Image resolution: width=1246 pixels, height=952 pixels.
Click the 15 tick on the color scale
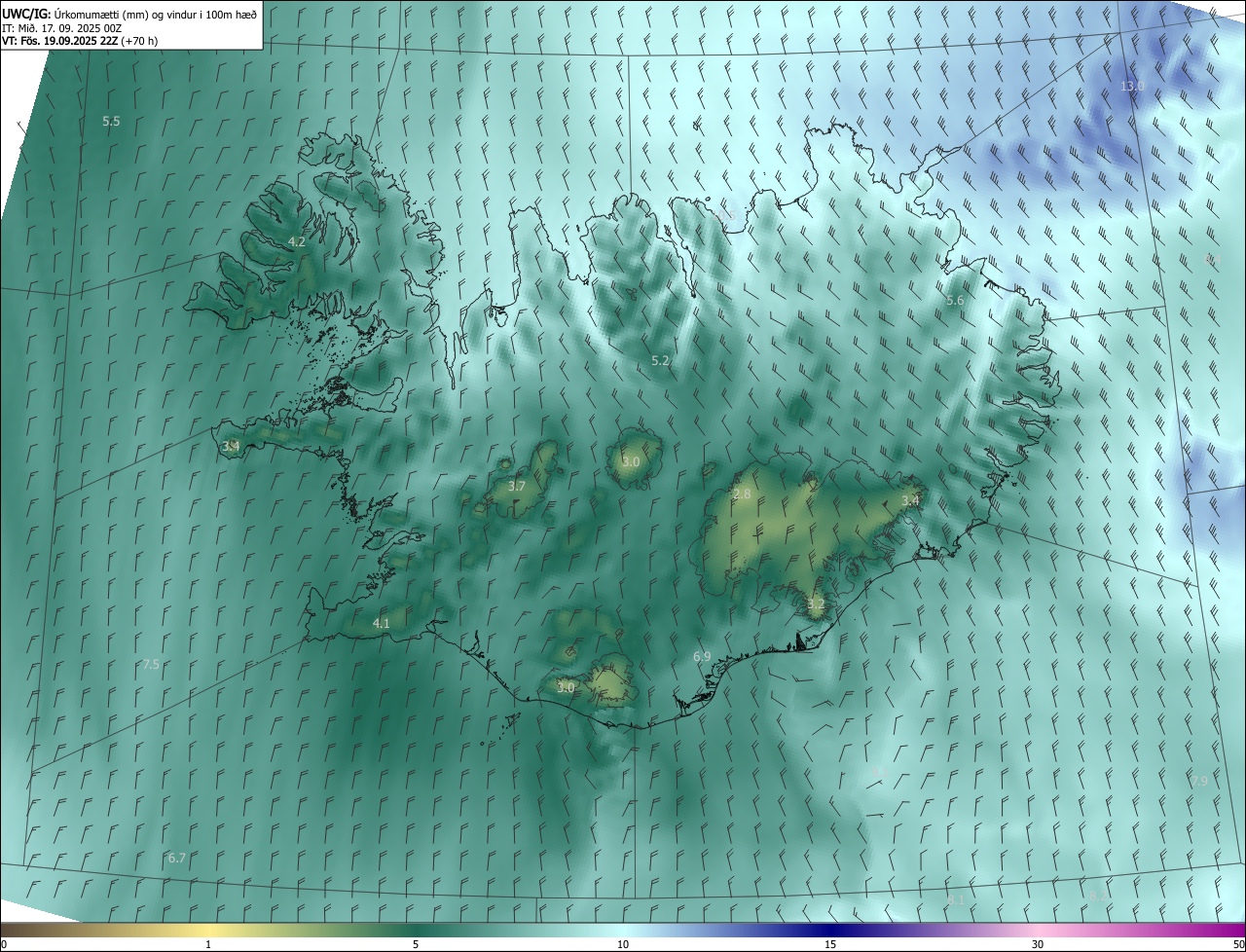(830, 944)
